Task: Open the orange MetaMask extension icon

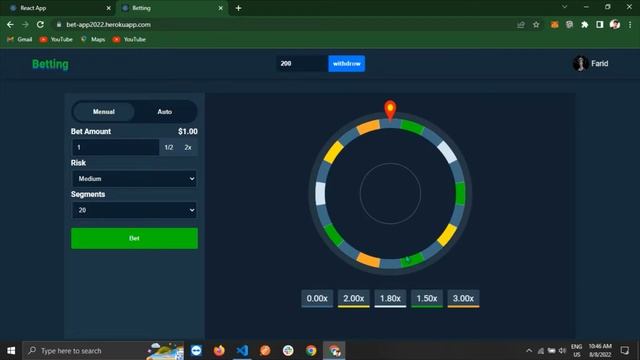Action: [554, 25]
